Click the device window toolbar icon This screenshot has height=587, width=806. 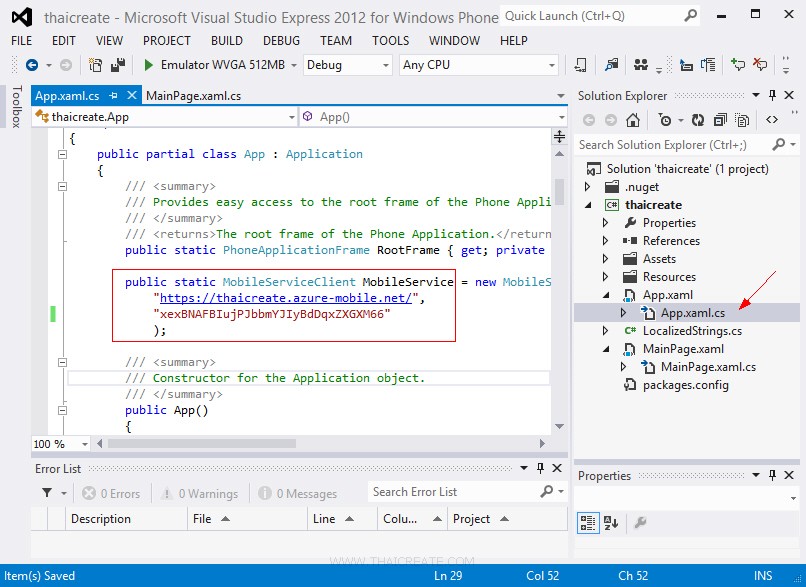(x=580, y=65)
